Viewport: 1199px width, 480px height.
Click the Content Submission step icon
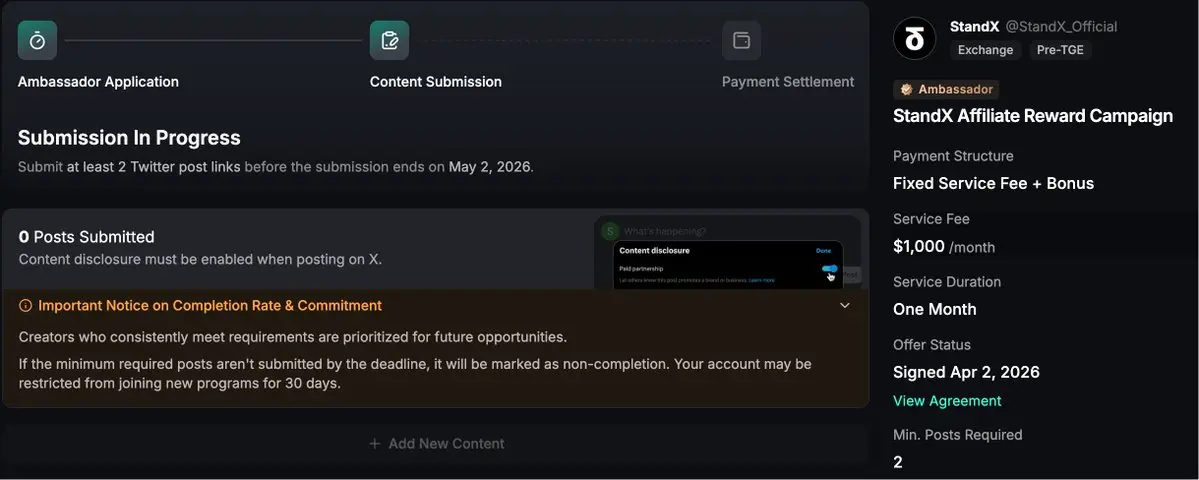389,41
